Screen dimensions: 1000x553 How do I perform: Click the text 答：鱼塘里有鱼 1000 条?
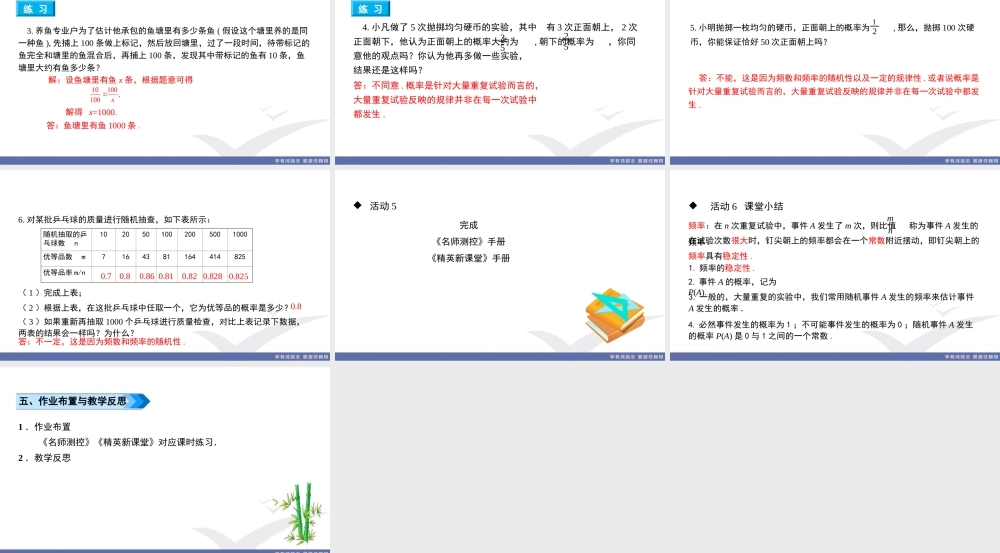pyautogui.click(x=92, y=126)
